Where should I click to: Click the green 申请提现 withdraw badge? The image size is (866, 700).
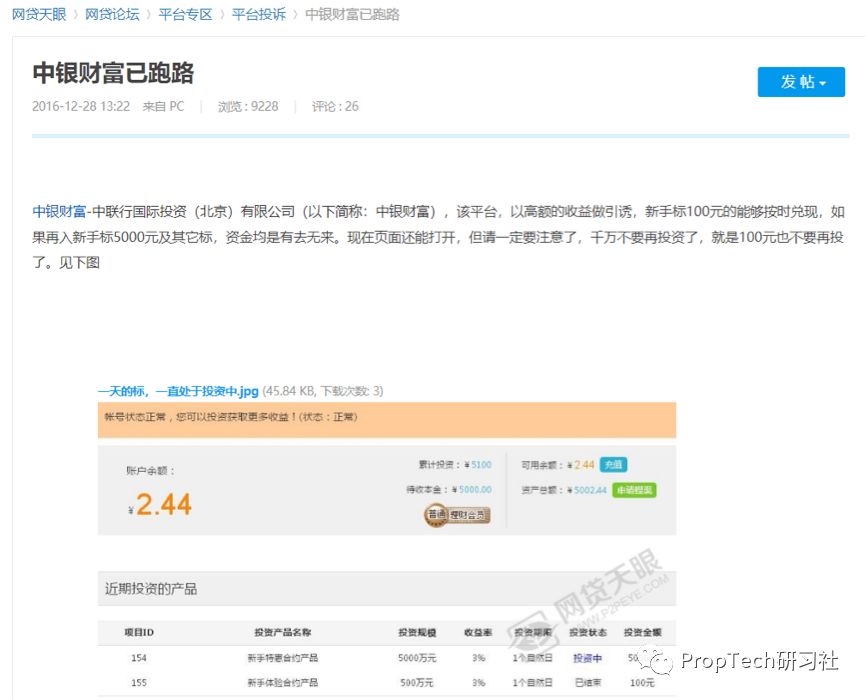tap(634, 490)
